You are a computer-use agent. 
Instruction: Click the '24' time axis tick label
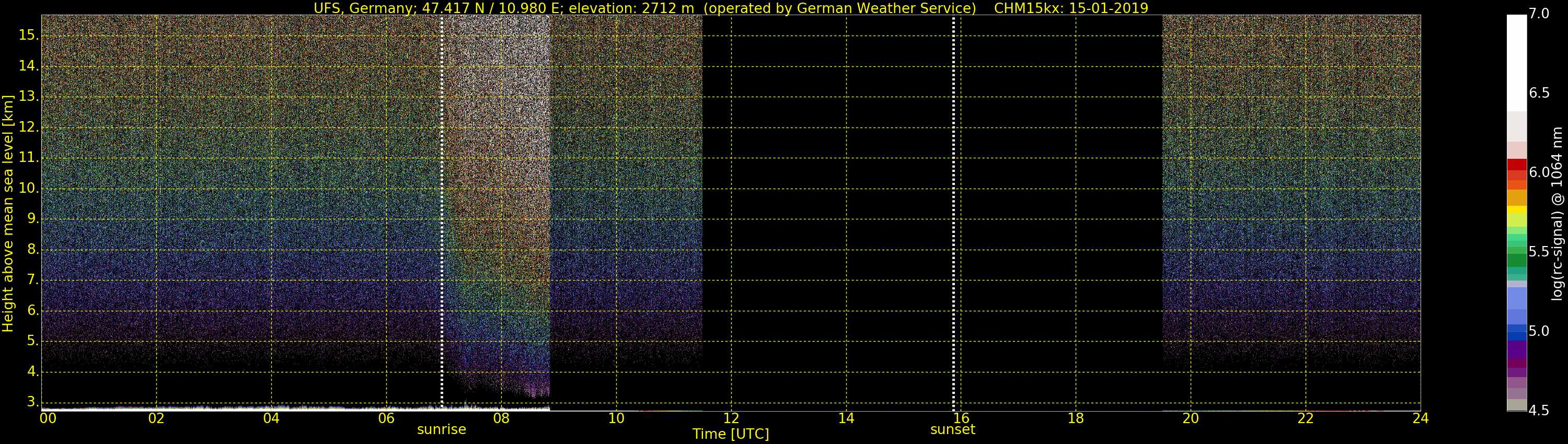(1421, 418)
